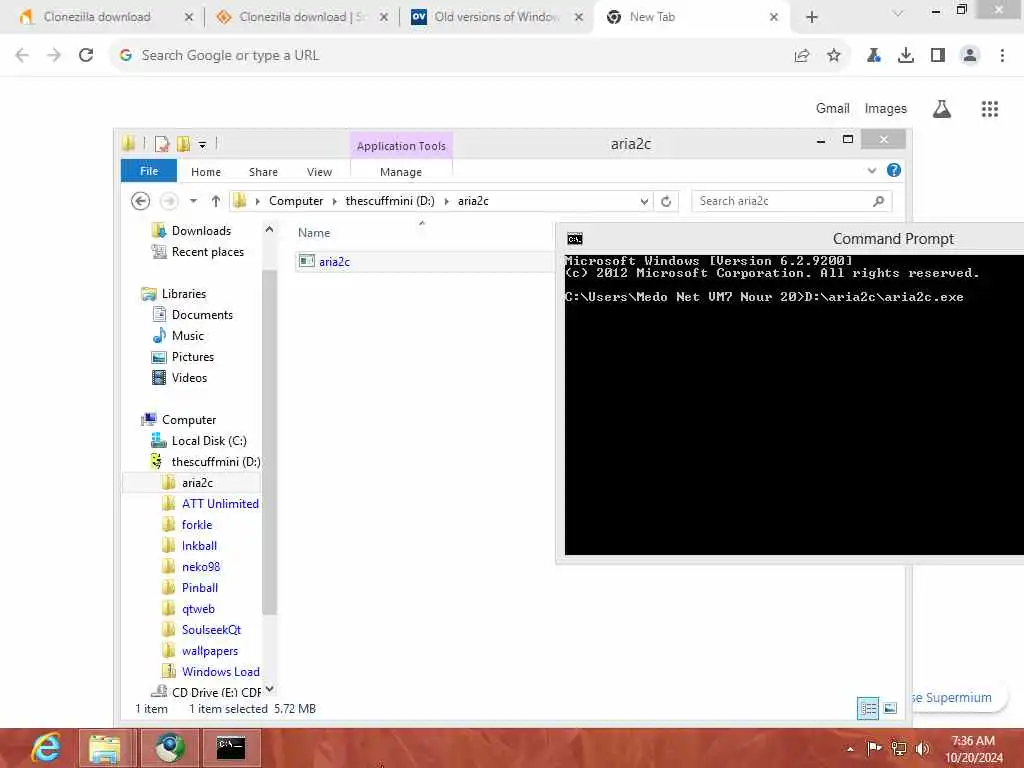Click Explorer back navigation arrow

click(x=140, y=201)
